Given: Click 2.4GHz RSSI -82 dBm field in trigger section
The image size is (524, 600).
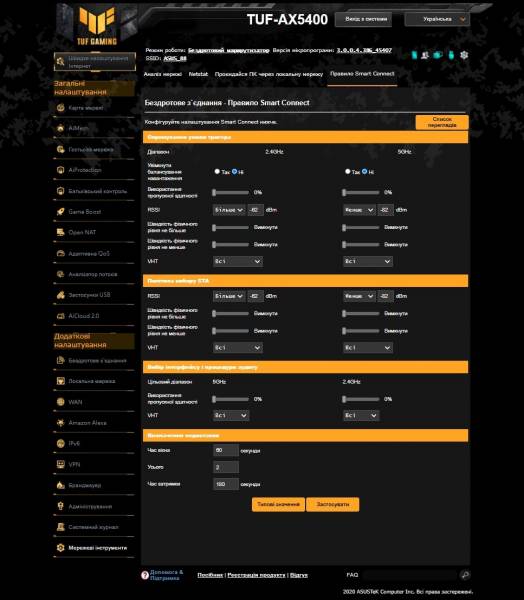Looking at the screenshot, I should (255, 210).
